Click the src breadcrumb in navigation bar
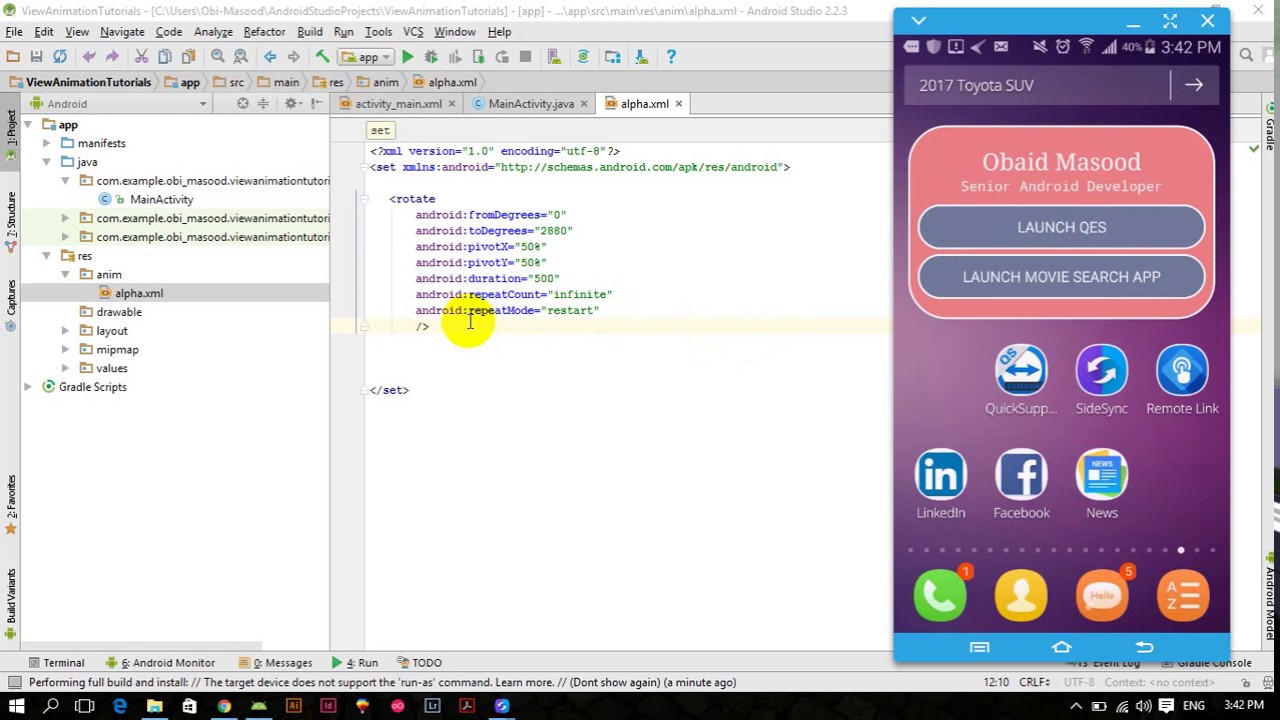This screenshot has width=1280, height=720. coord(229,82)
